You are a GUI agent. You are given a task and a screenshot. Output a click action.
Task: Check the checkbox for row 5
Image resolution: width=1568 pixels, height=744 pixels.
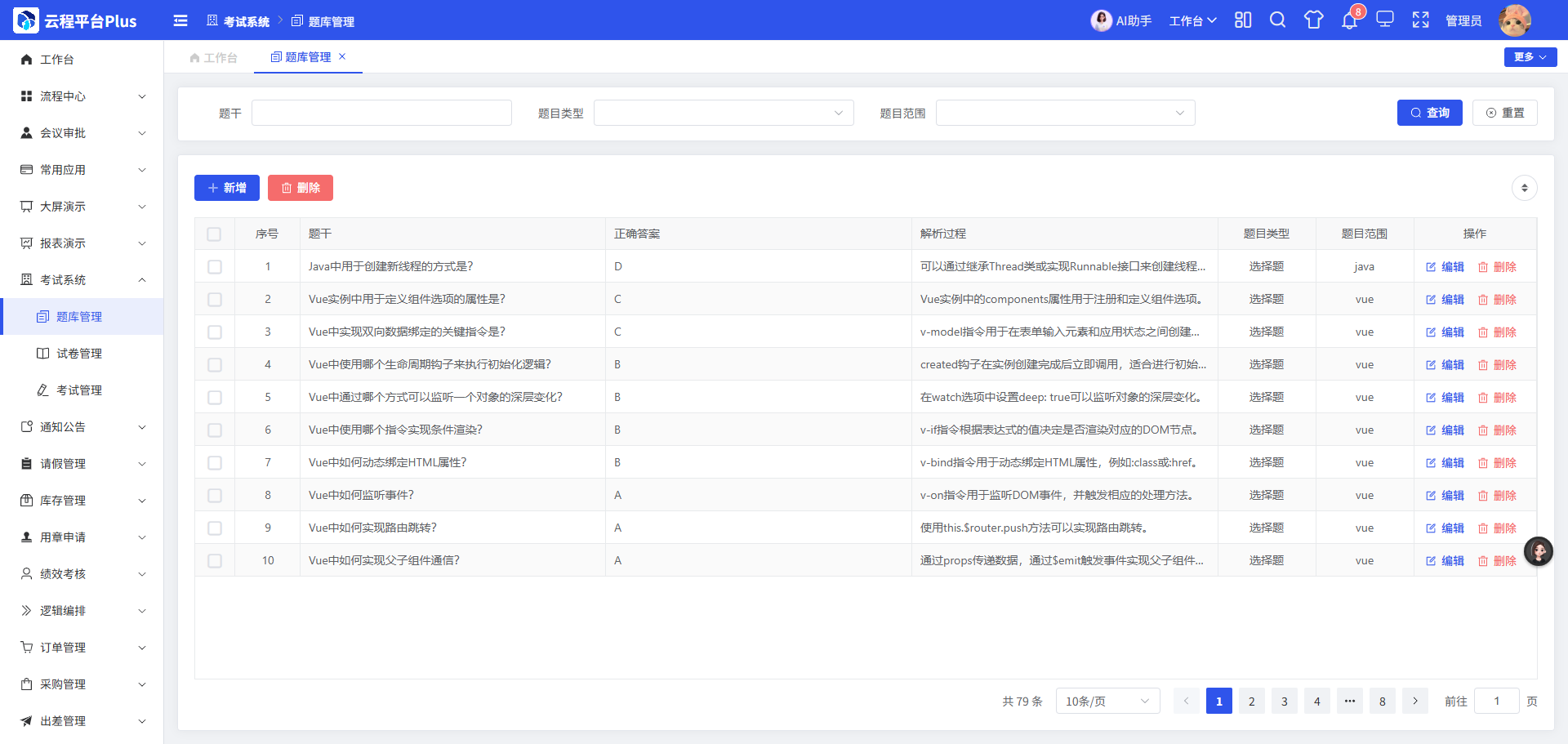click(x=215, y=397)
